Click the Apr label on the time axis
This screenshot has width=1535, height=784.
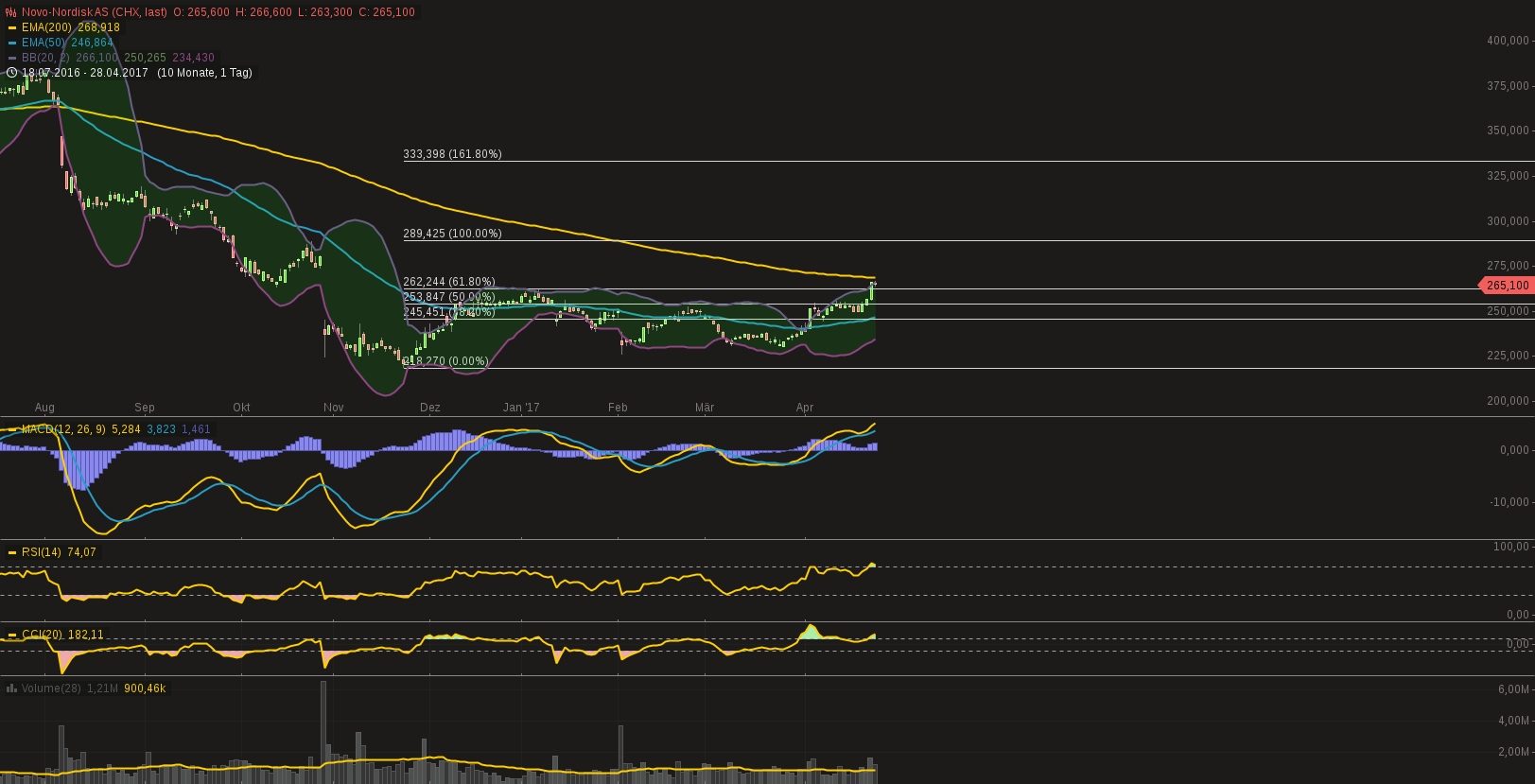pos(805,408)
